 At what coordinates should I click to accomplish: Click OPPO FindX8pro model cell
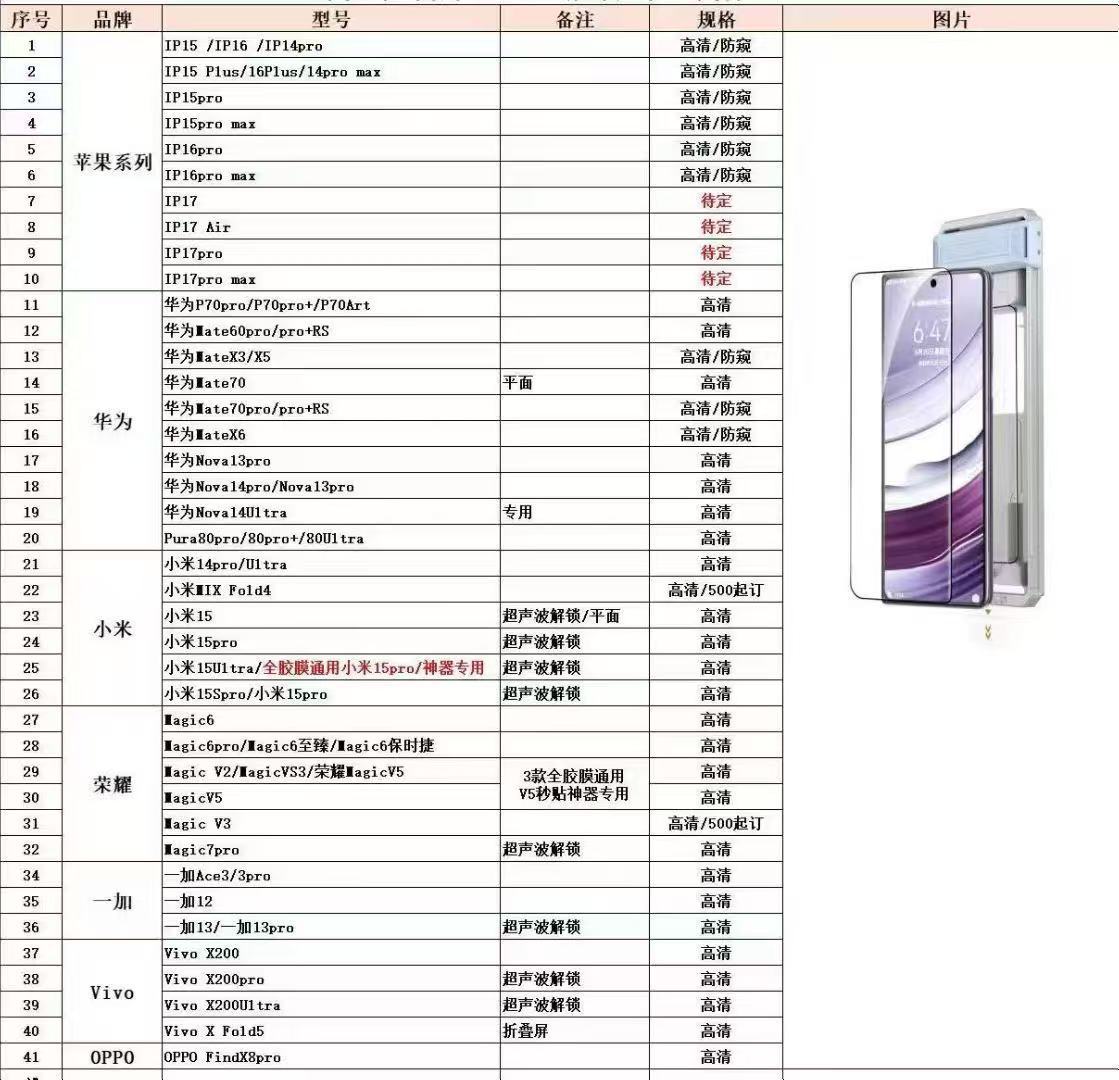click(331, 1057)
